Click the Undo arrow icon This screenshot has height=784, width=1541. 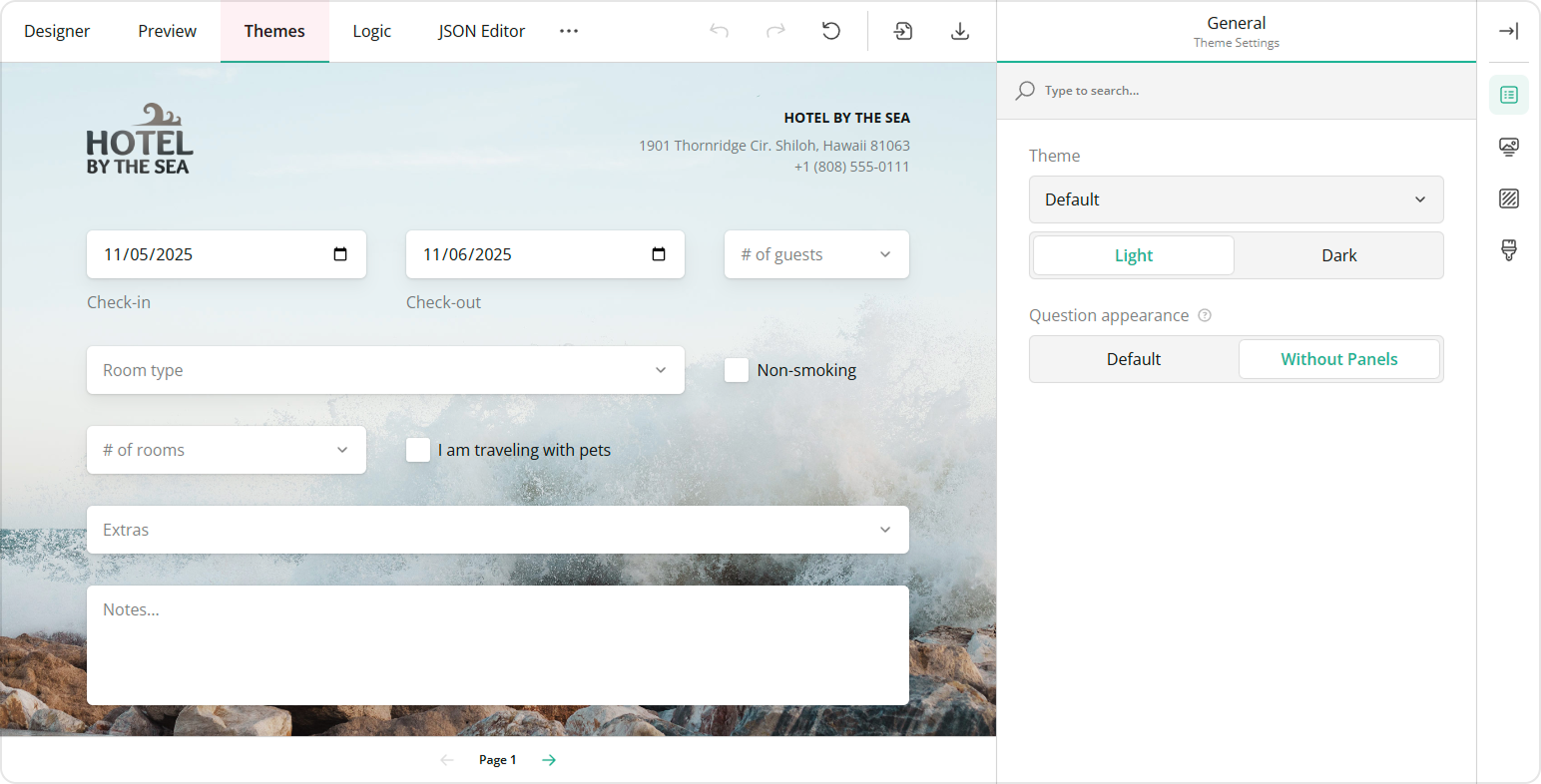pos(718,31)
